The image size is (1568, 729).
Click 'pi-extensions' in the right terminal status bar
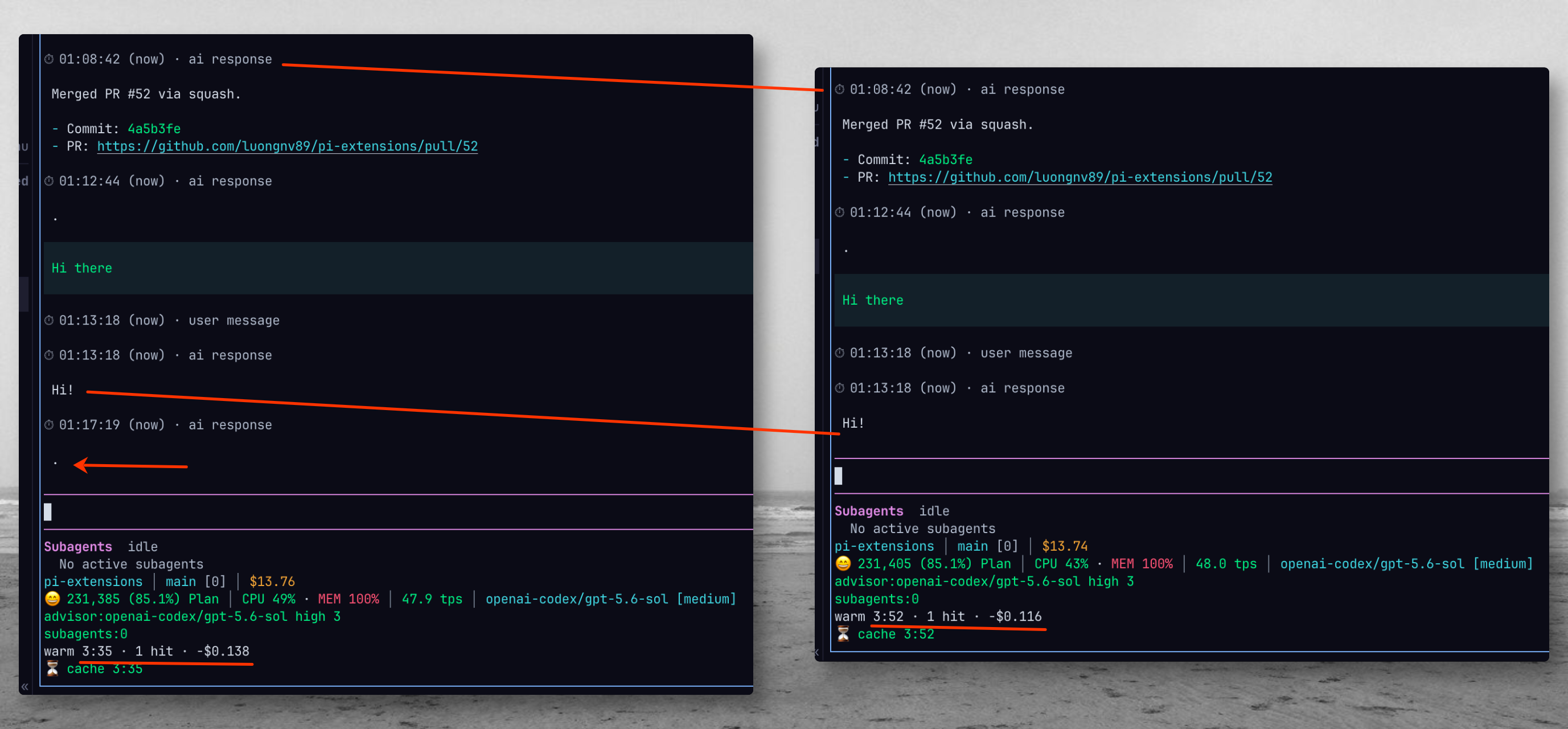coord(884,546)
